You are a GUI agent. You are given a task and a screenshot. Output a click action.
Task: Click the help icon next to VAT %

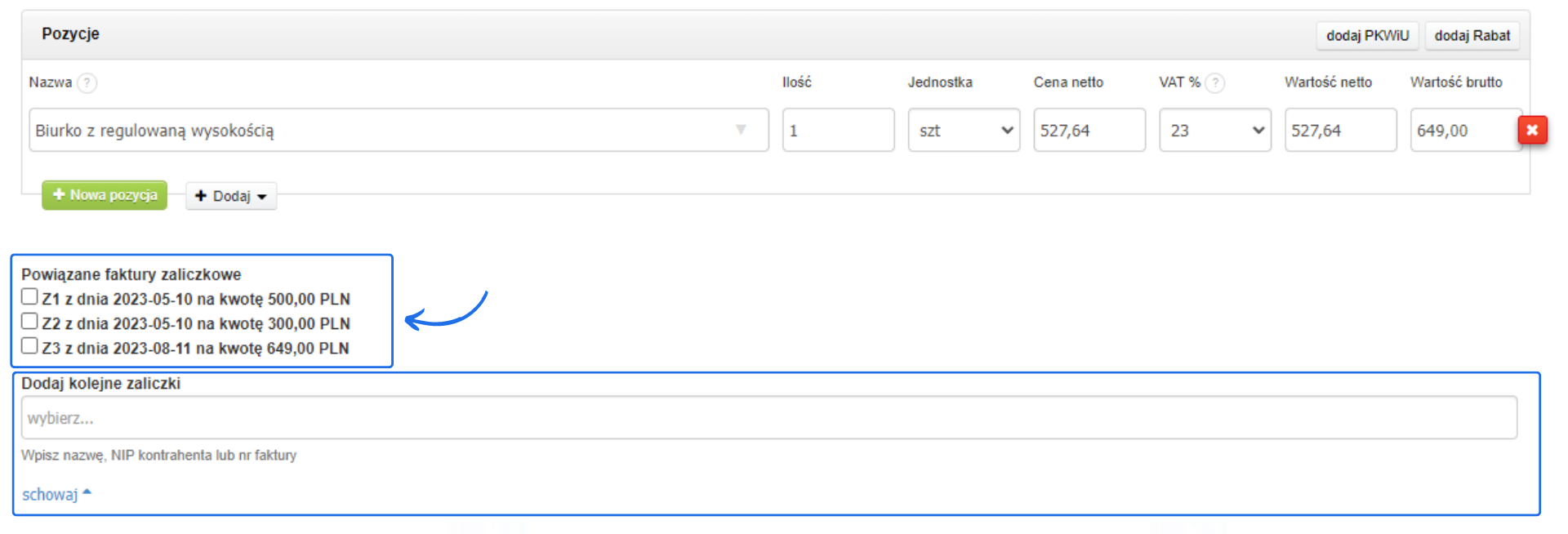pyautogui.click(x=1215, y=82)
